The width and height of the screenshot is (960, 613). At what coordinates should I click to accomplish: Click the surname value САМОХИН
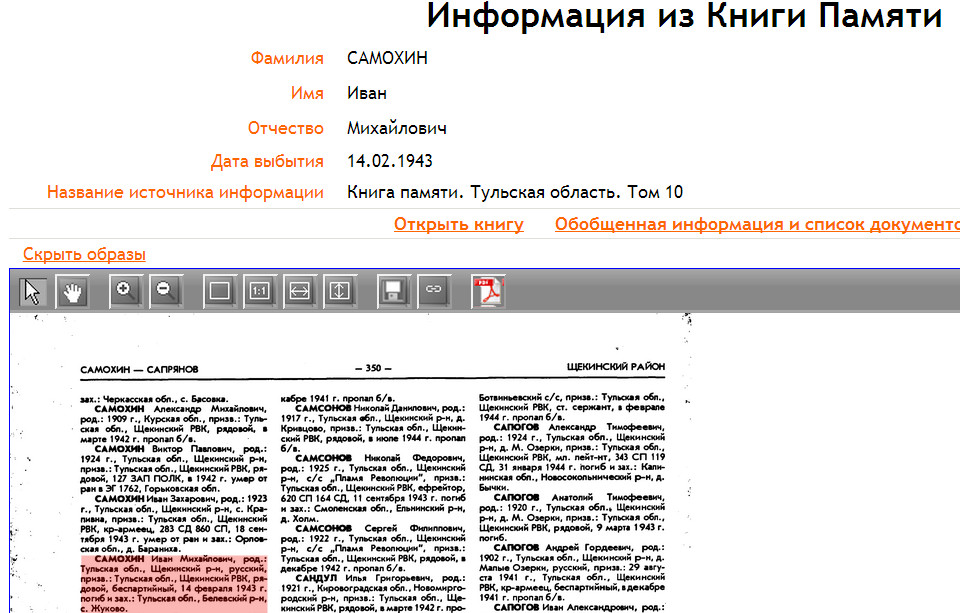[387, 58]
